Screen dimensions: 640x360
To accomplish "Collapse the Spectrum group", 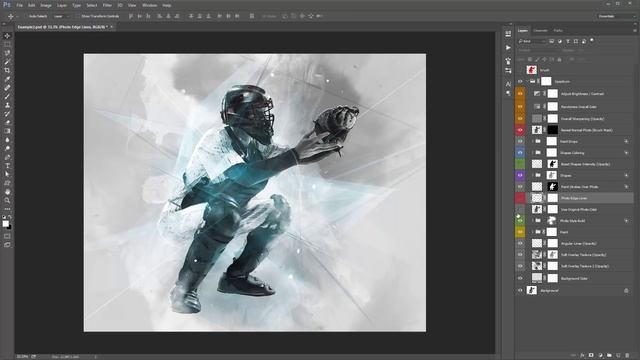I will [528, 82].
